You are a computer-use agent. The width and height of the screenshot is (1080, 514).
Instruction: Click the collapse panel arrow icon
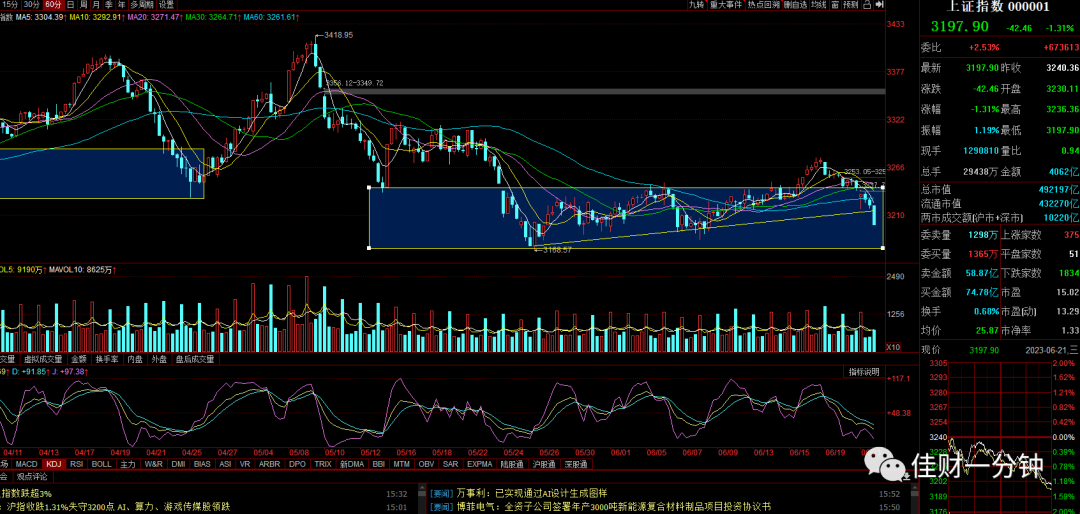pyautogui.click(x=880, y=5)
